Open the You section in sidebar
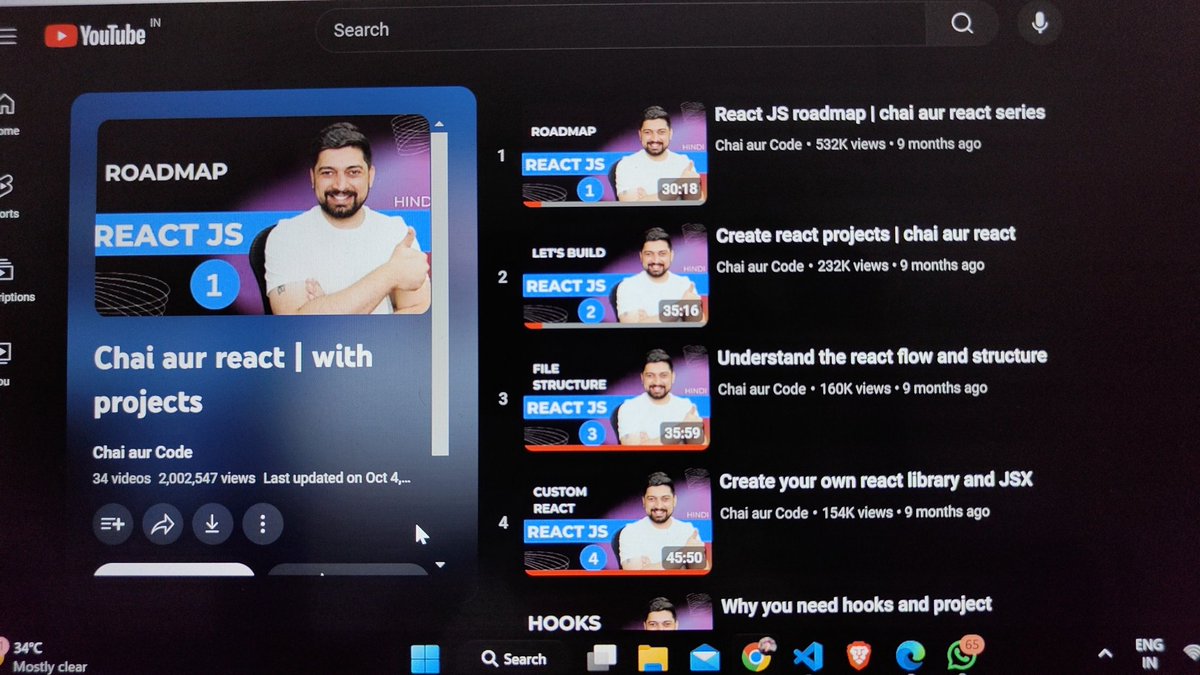This screenshot has width=1200, height=675. click(x=6, y=362)
